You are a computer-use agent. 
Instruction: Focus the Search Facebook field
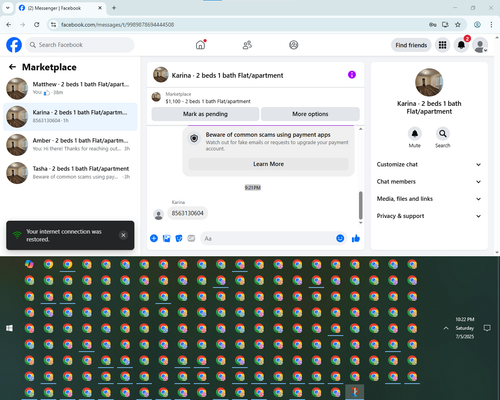pyautogui.click(x=80, y=45)
